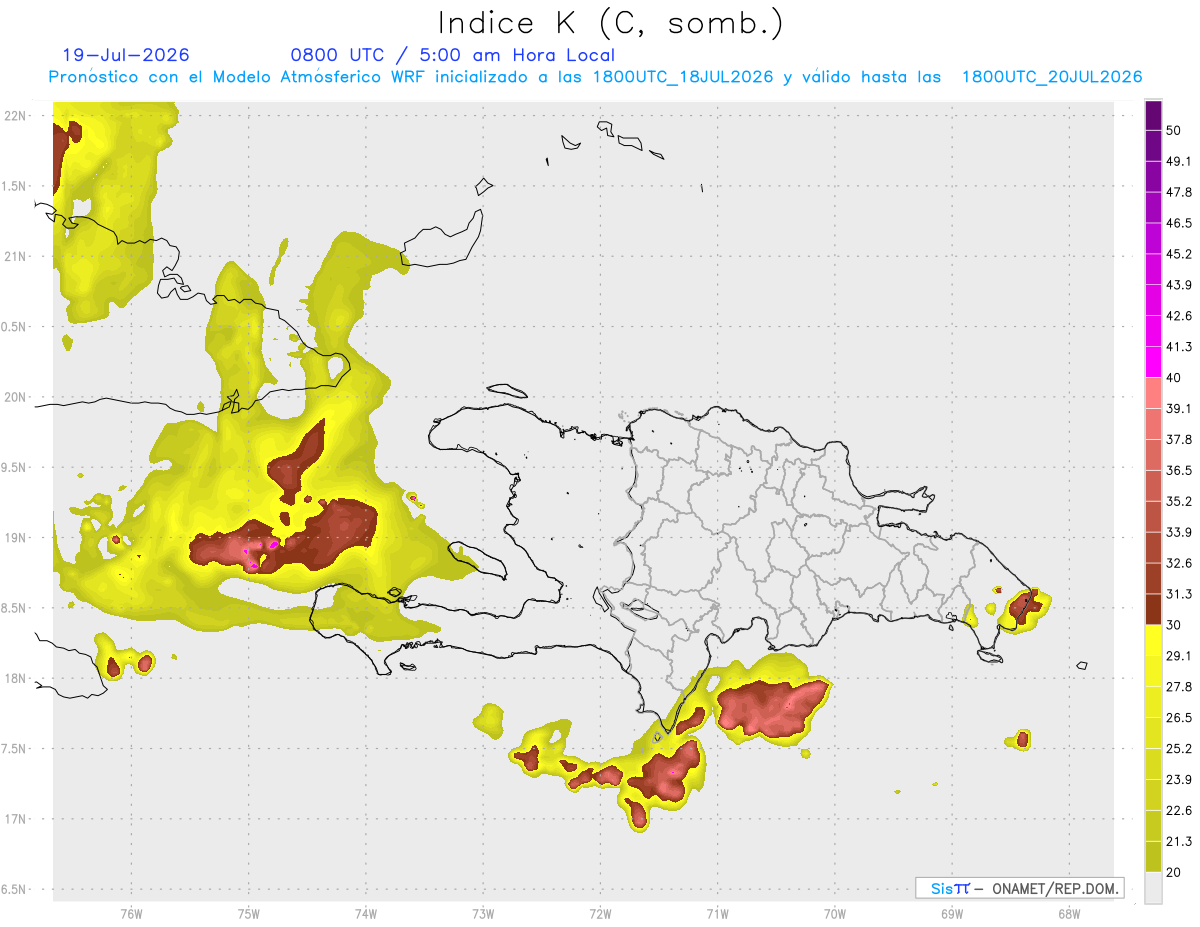This screenshot has width=1200, height=927.
Task: Click the legend value "29.1"
Action: pos(1178,656)
